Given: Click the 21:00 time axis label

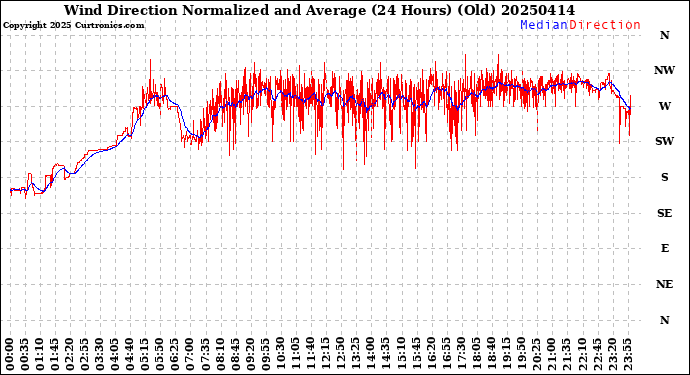Looking at the screenshot, I should tap(551, 354).
